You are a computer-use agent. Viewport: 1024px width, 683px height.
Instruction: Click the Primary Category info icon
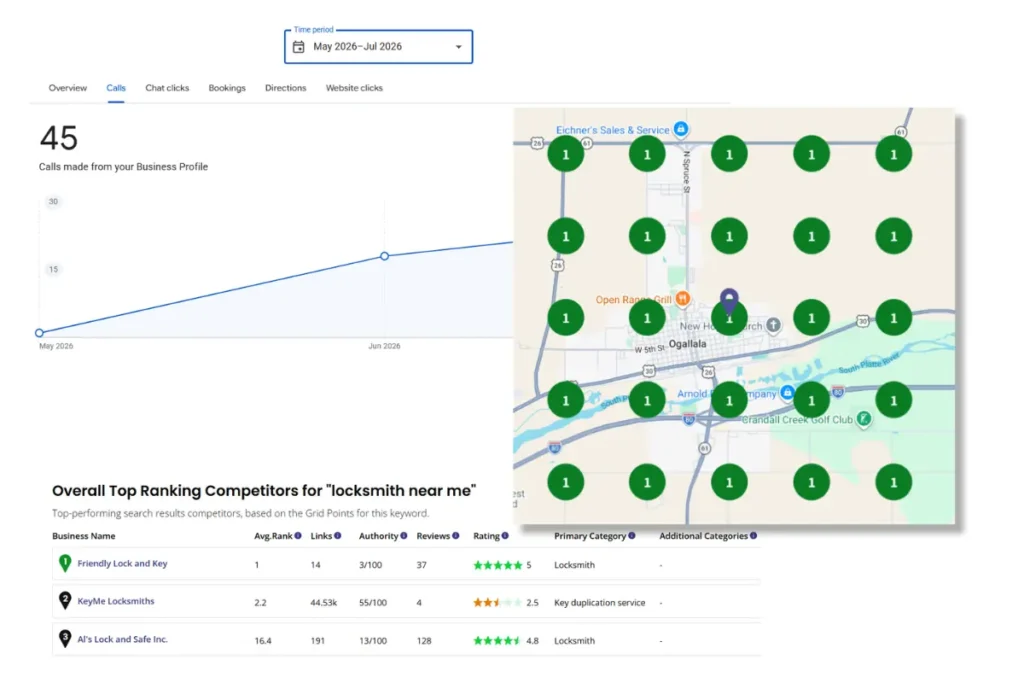click(x=632, y=535)
